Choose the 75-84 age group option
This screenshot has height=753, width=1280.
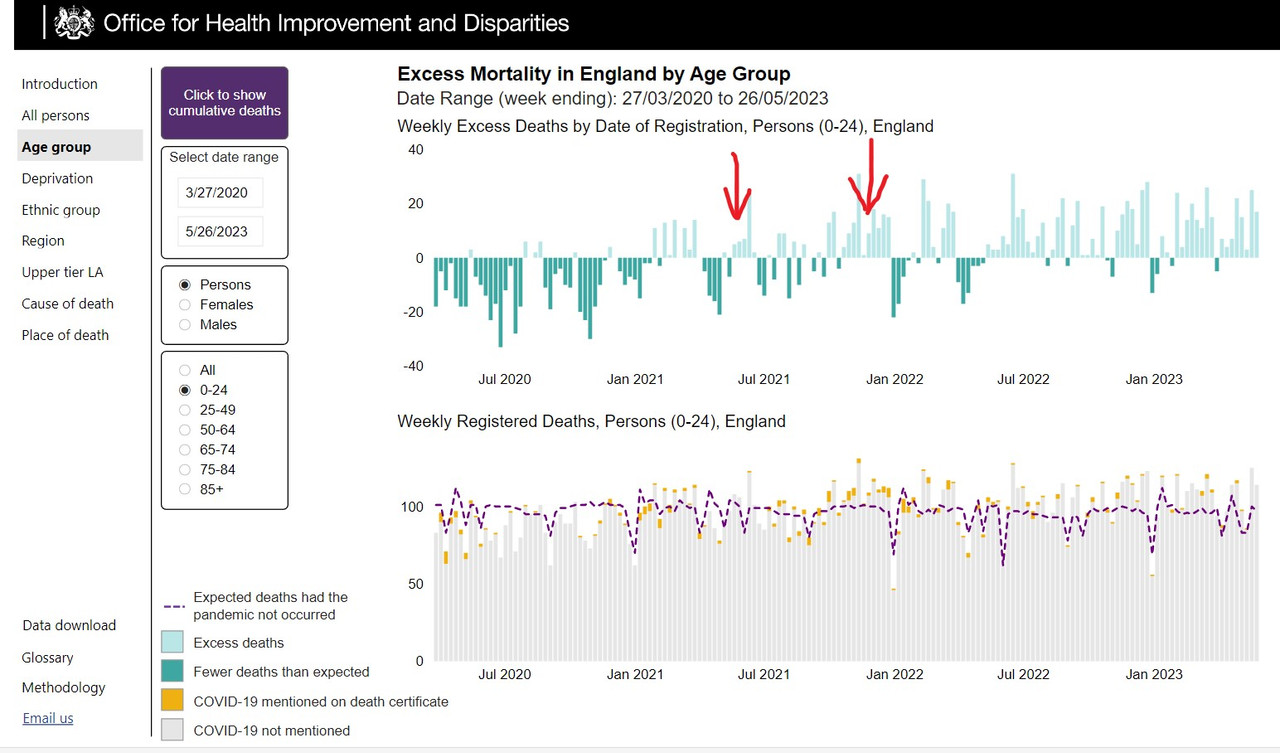click(184, 470)
